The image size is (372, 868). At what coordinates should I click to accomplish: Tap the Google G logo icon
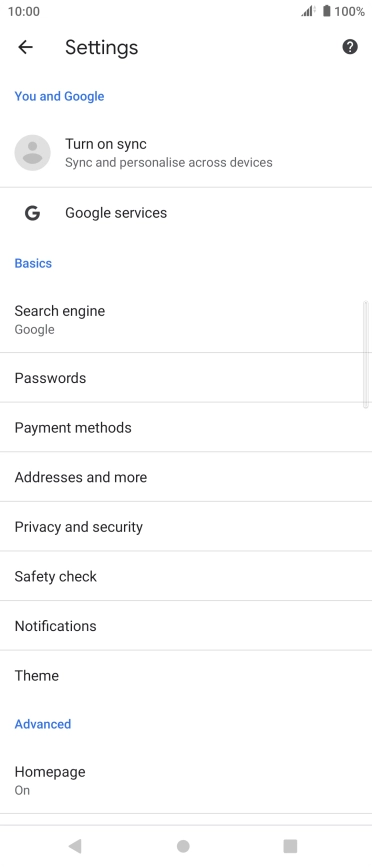[33, 213]
